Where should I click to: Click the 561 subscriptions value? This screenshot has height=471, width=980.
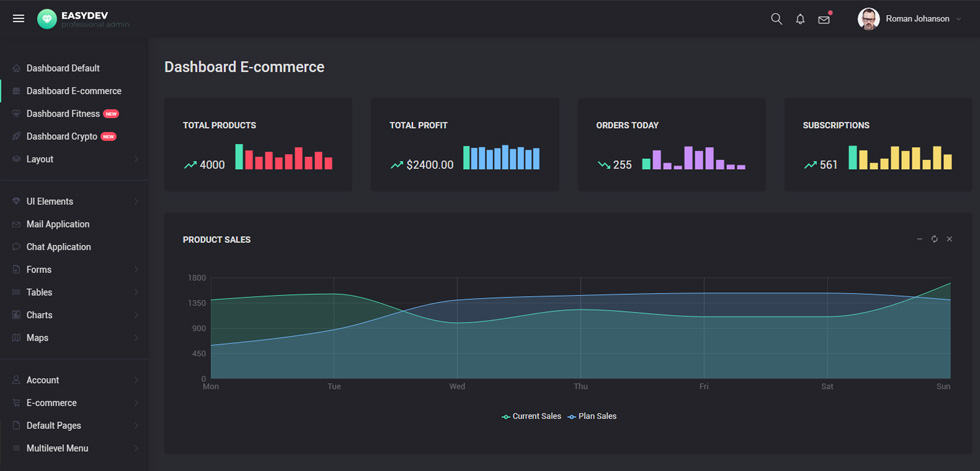tap(829, 166)
